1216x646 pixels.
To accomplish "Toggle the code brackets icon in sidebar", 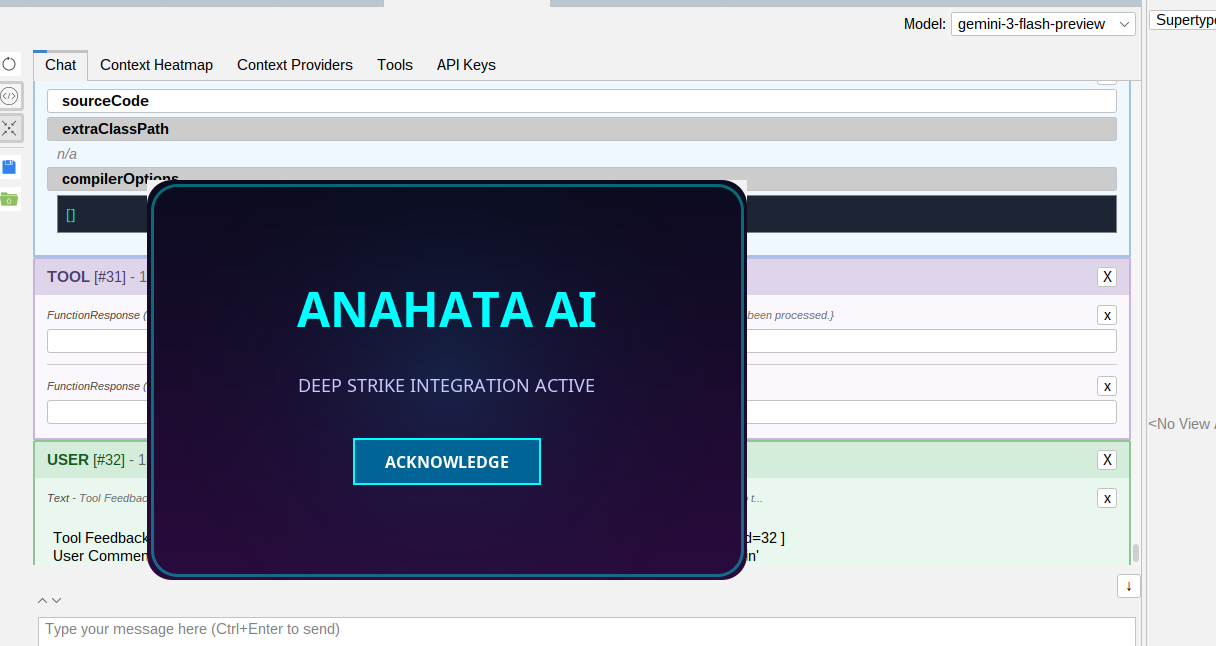I will pyautogui.click(x=9, y=96).
